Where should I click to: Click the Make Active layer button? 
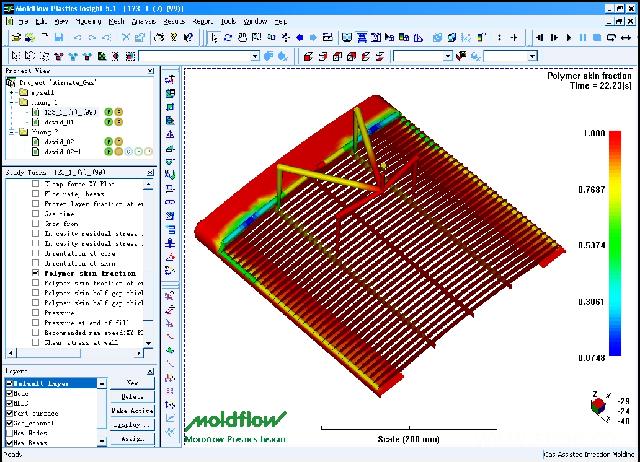[x=132, y=411]
